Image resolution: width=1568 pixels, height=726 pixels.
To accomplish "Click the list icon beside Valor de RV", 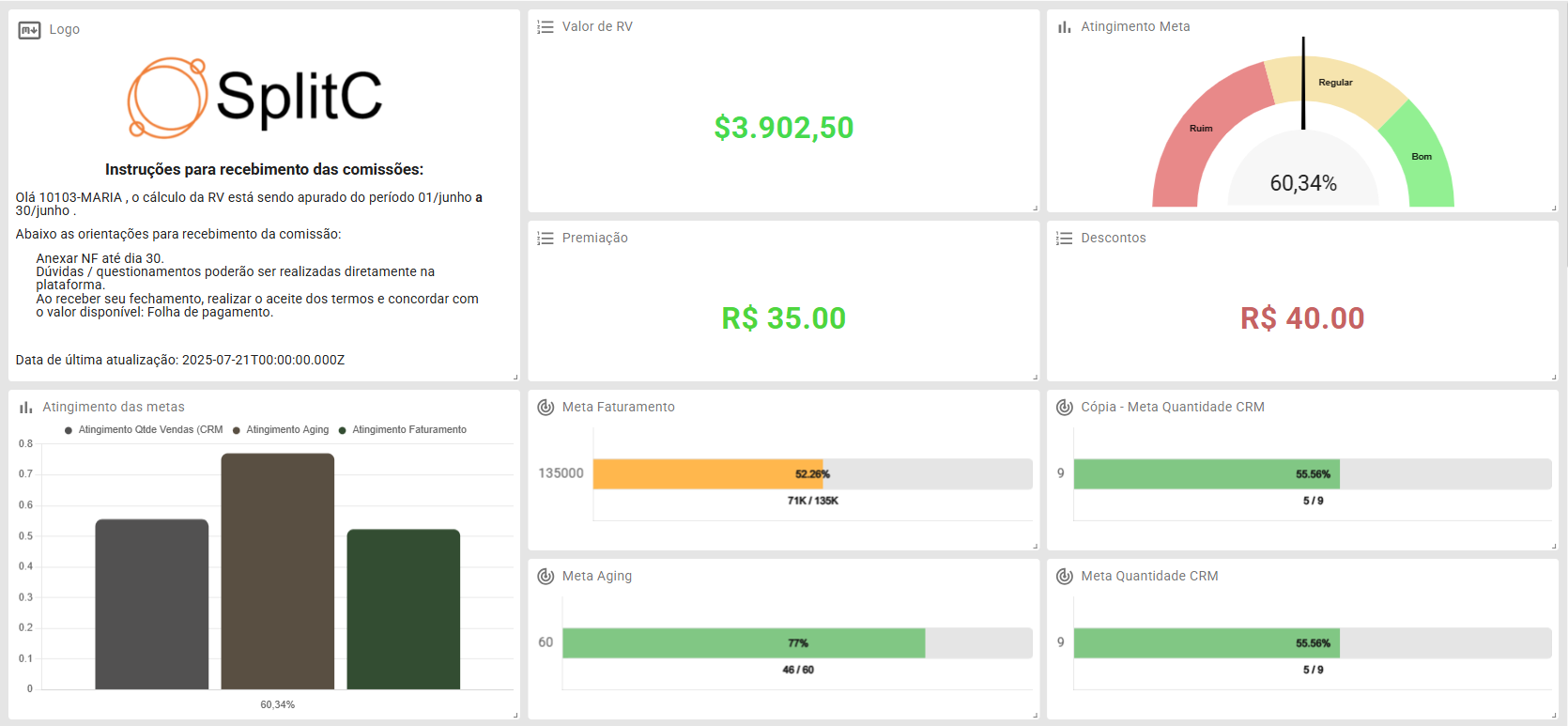I will coord(545,27).
